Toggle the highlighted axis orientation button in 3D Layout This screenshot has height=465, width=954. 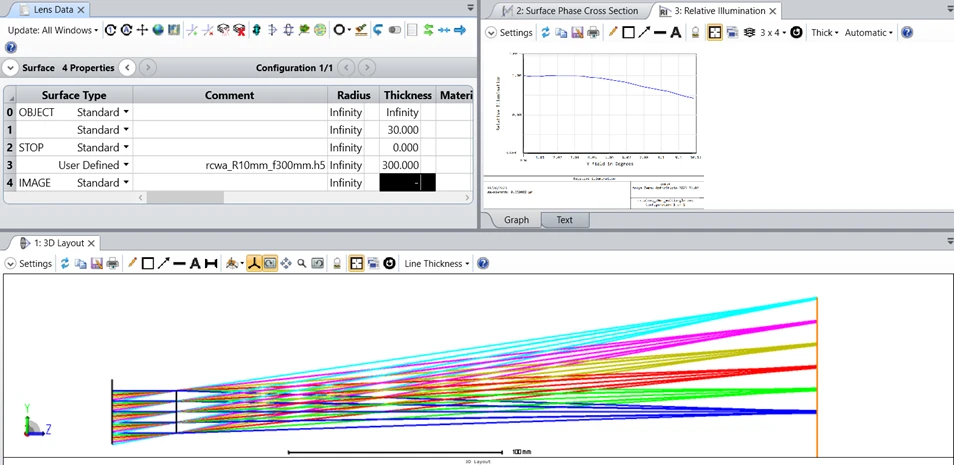point(254,264)
